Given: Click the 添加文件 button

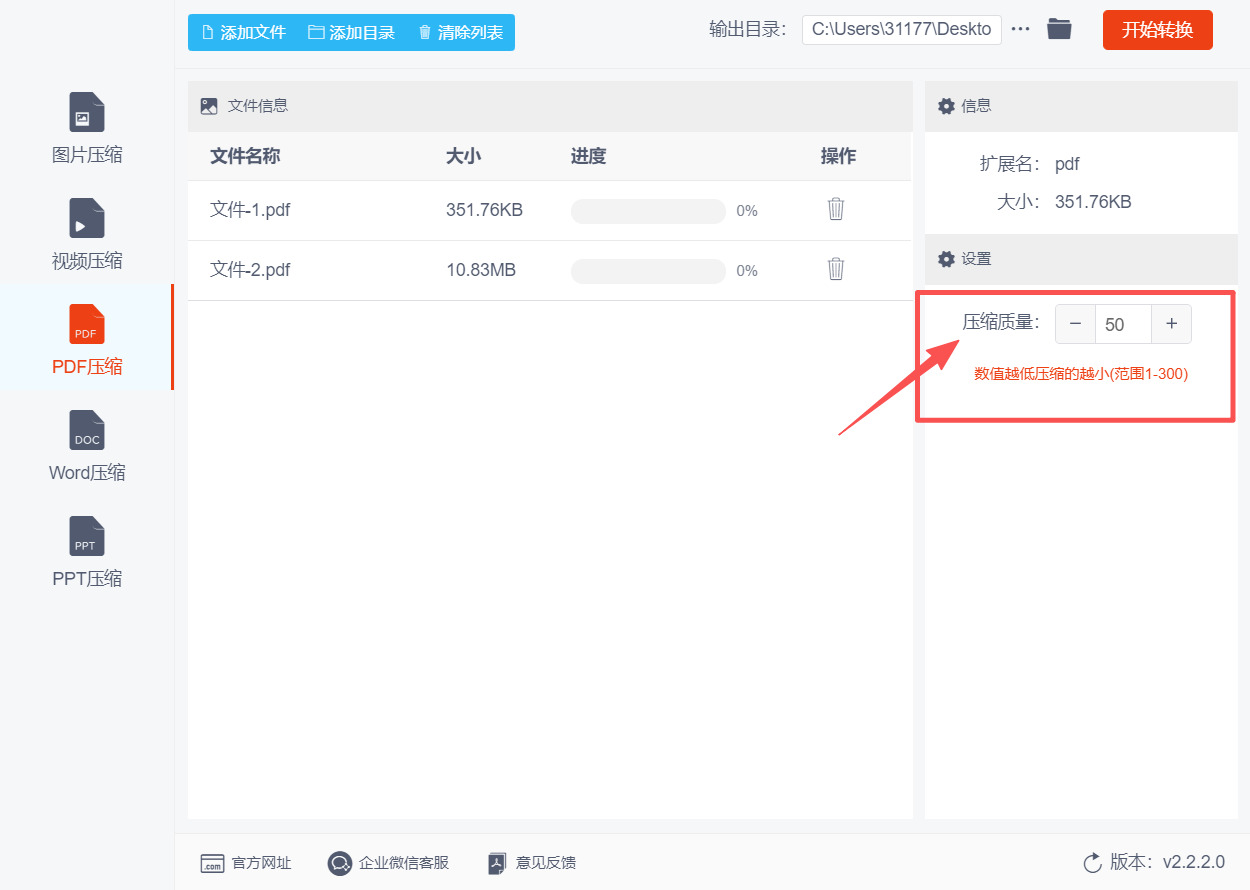Looking at the screenshot, I should (x=242, y=32).
